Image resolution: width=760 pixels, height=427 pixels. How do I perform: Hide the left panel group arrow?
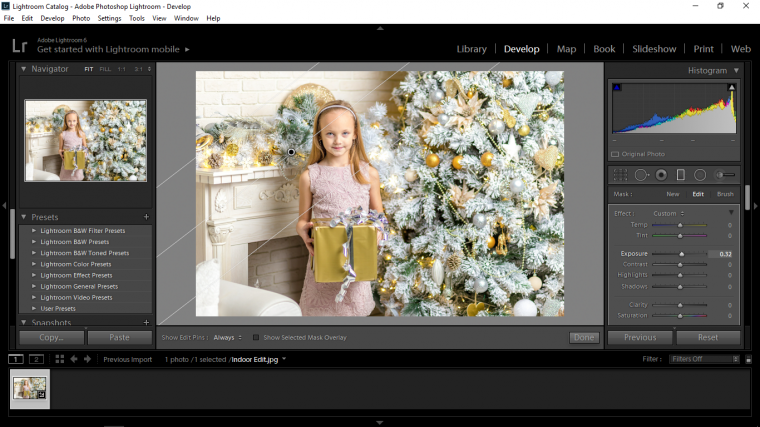4,206
